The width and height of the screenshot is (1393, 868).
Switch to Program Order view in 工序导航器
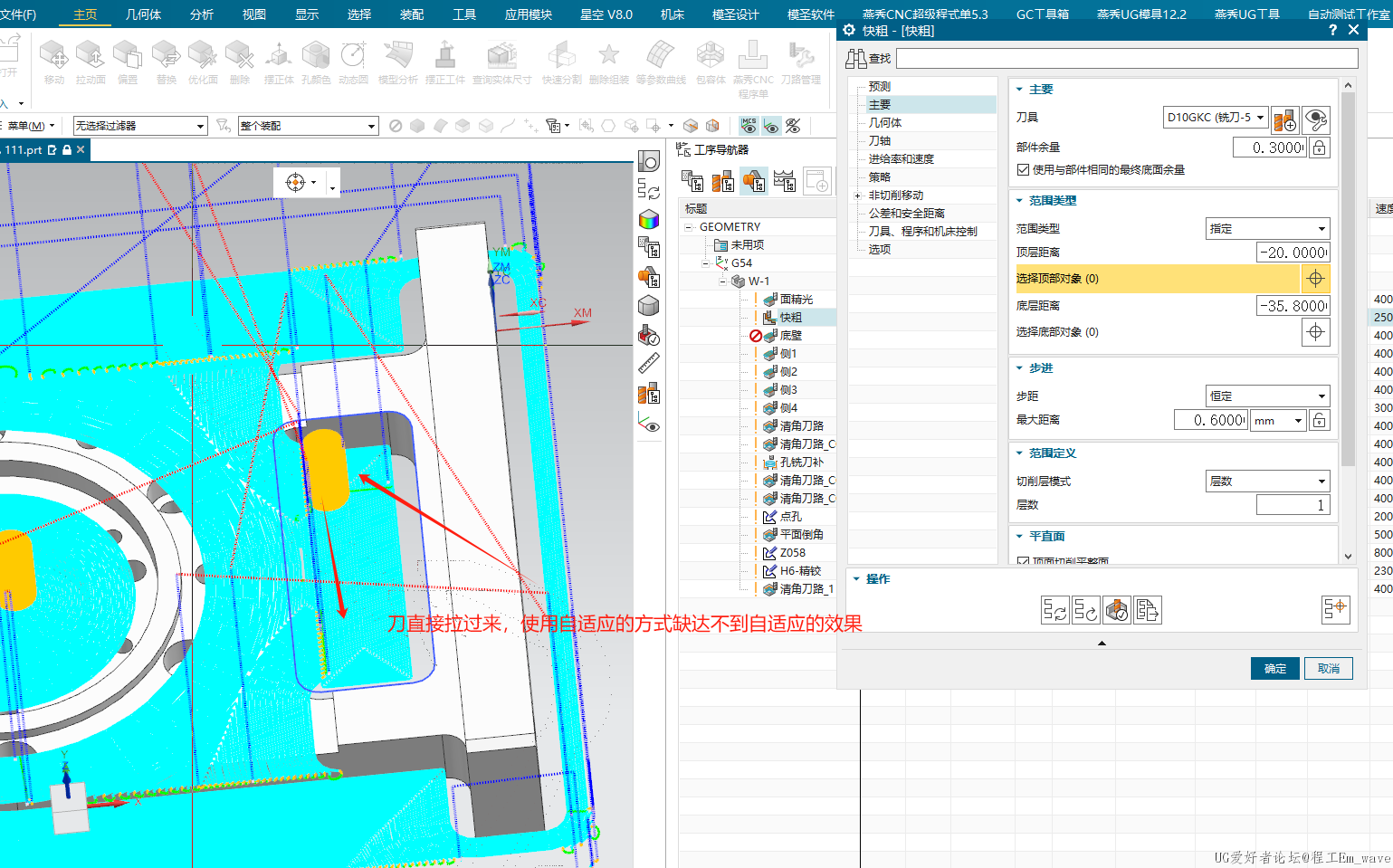tap(692, 181)
